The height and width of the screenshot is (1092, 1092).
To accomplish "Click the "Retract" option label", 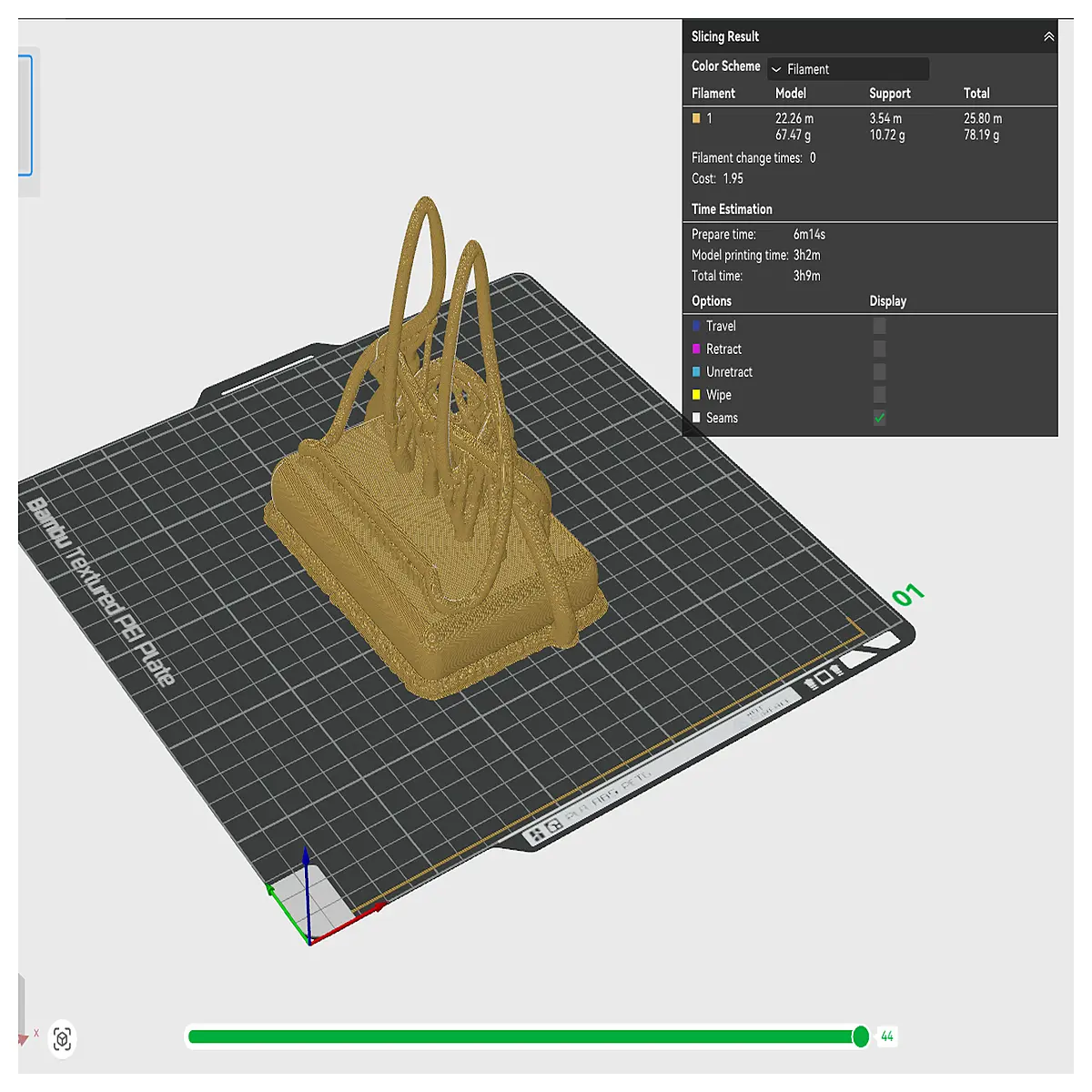I will [723, 349].
